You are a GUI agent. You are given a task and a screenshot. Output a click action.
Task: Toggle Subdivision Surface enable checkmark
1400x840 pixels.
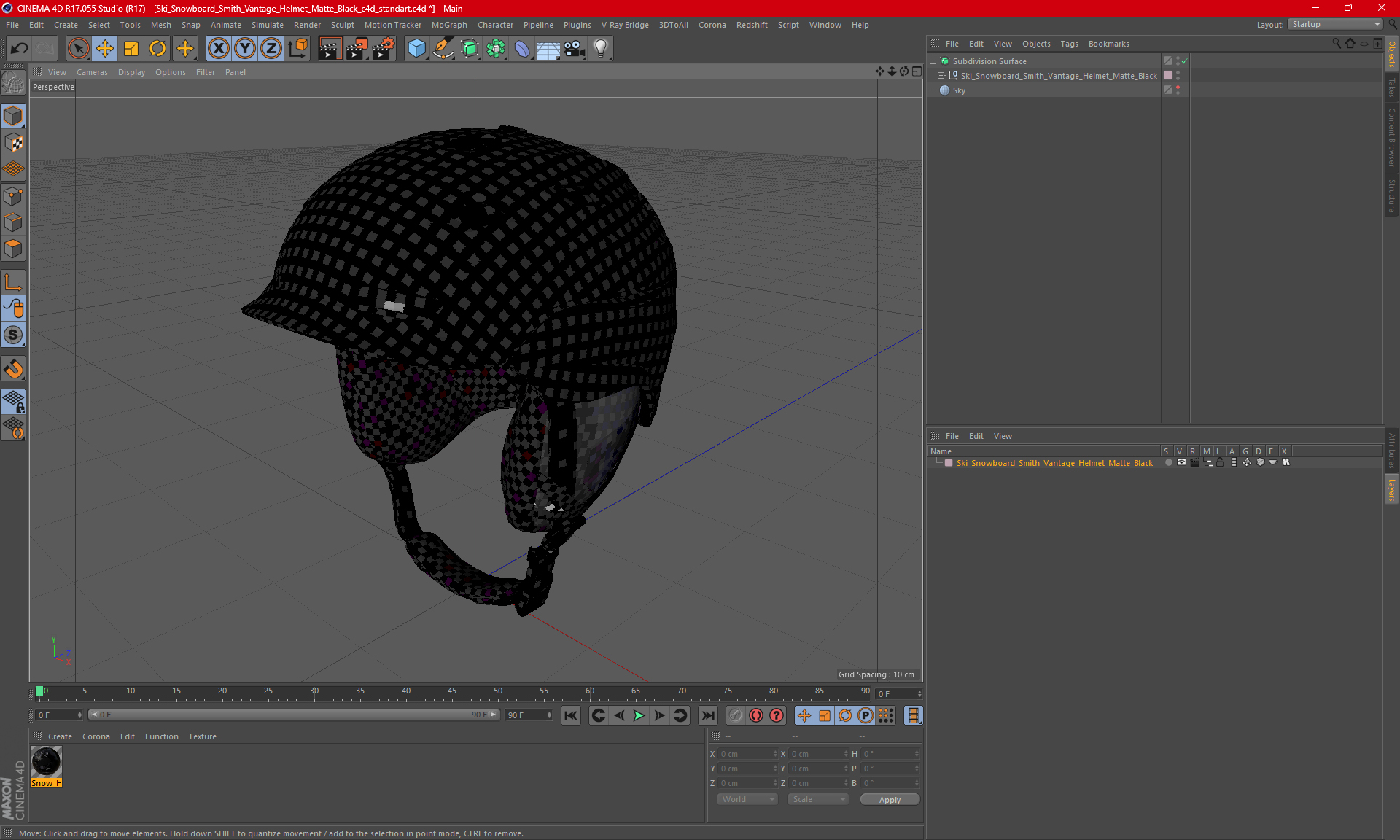pos(1185,61)
